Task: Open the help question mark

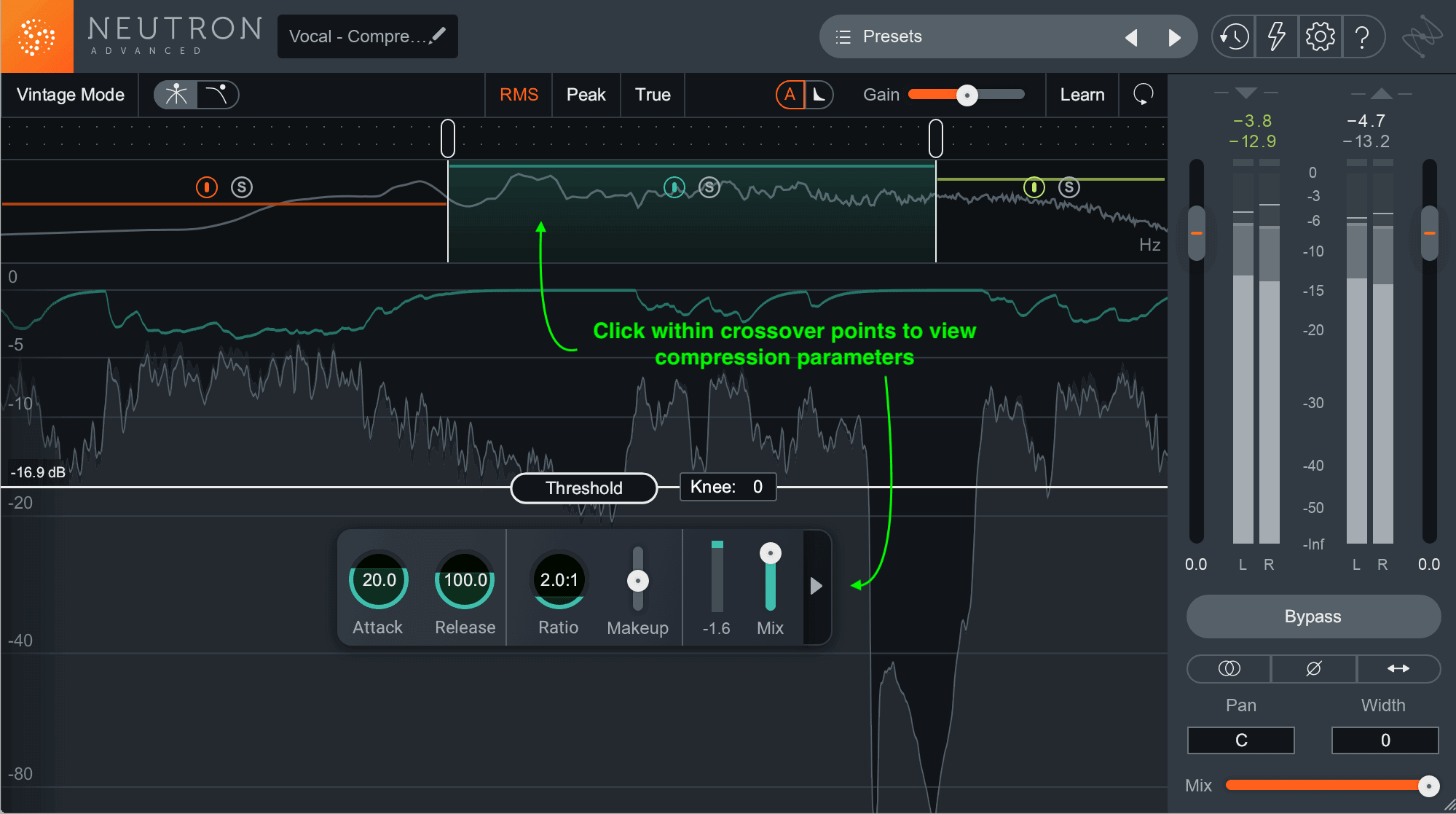Action: click(1362, 36)
